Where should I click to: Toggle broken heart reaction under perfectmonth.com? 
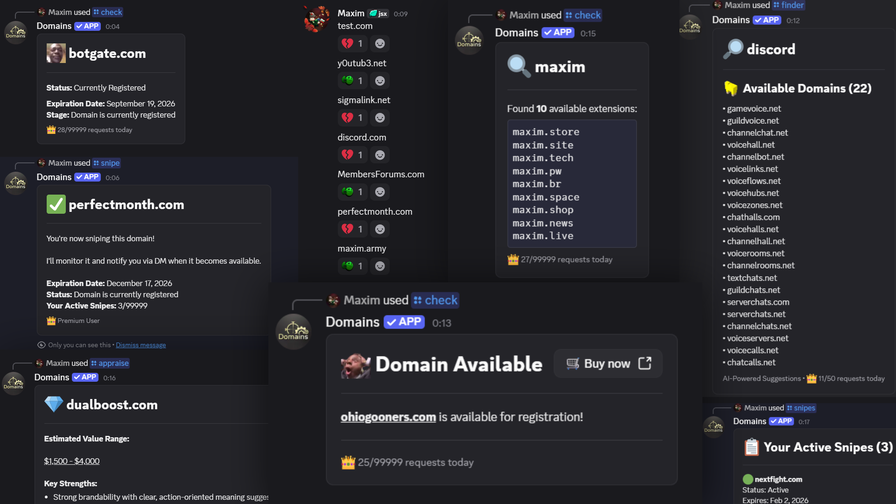(x=352, y=229)
